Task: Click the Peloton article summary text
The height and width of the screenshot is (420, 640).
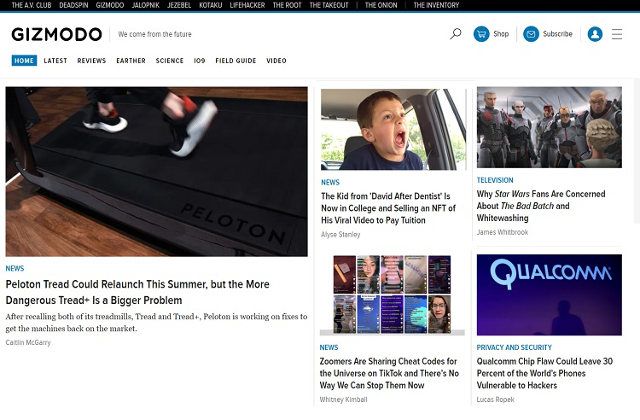Action: tap(156, 322)
